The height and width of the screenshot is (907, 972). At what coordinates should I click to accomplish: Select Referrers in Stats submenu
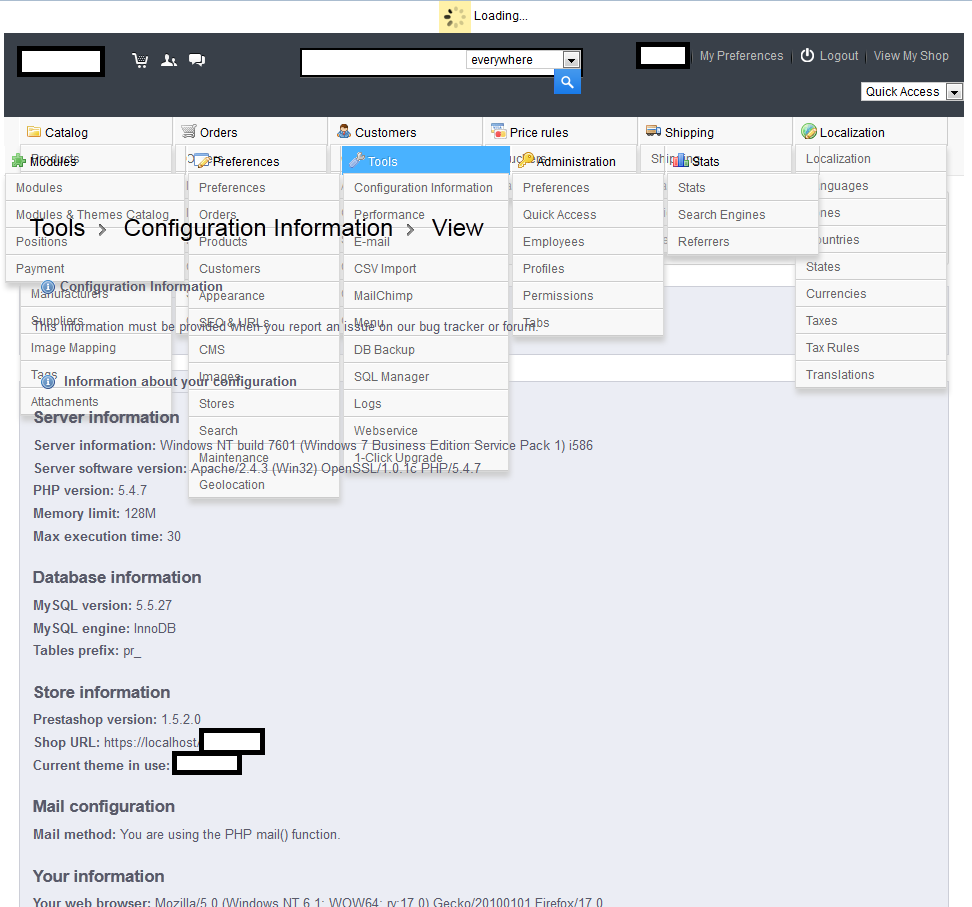743,242
